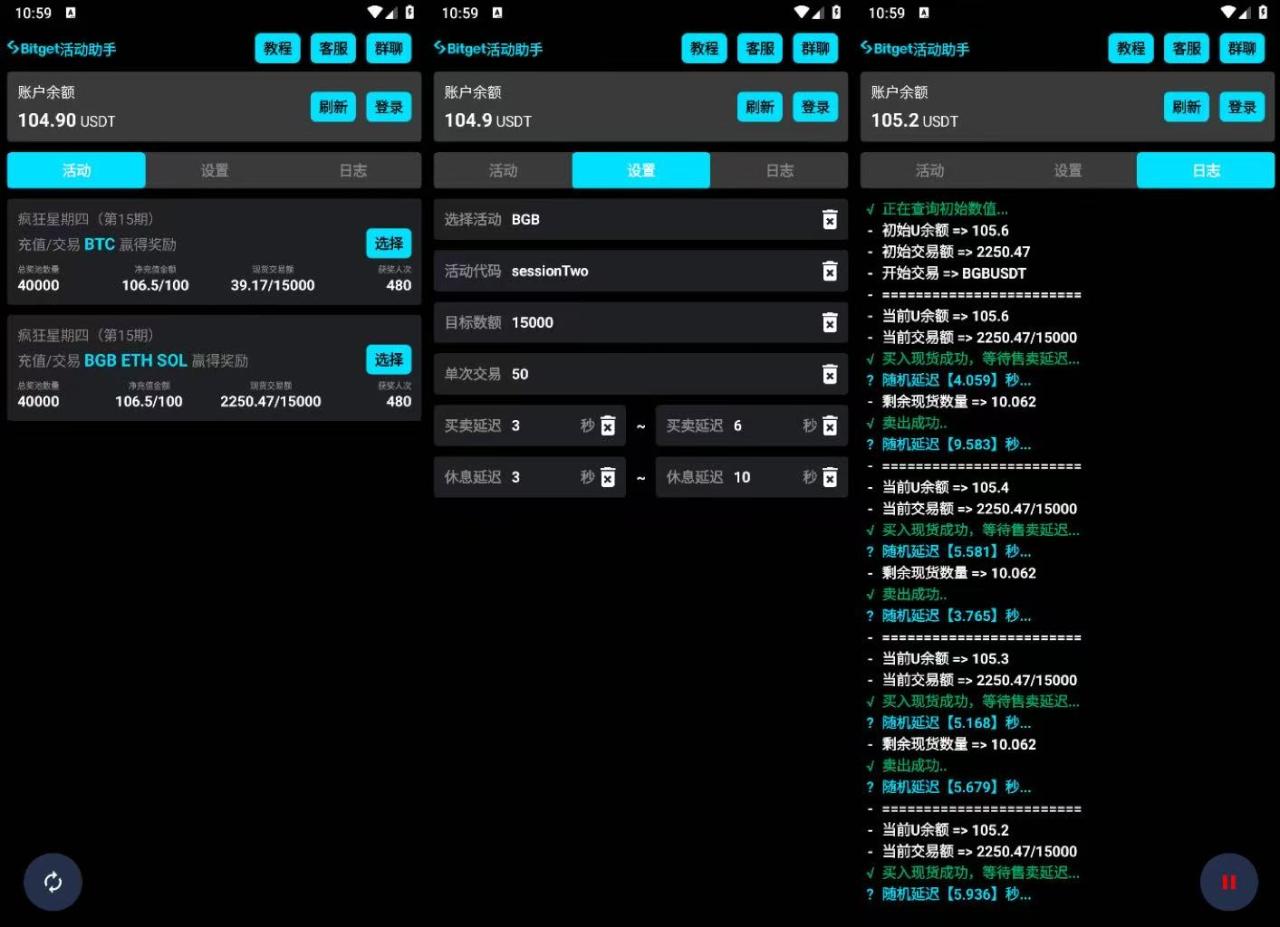
Task: Switch to the highlighted 活动 tab
Action: coord(77,171)
